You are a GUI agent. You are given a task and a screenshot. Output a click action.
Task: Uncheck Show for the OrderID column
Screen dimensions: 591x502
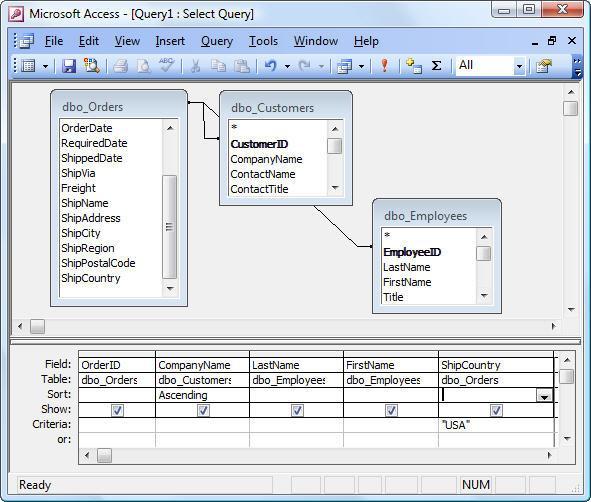[117, 410]
